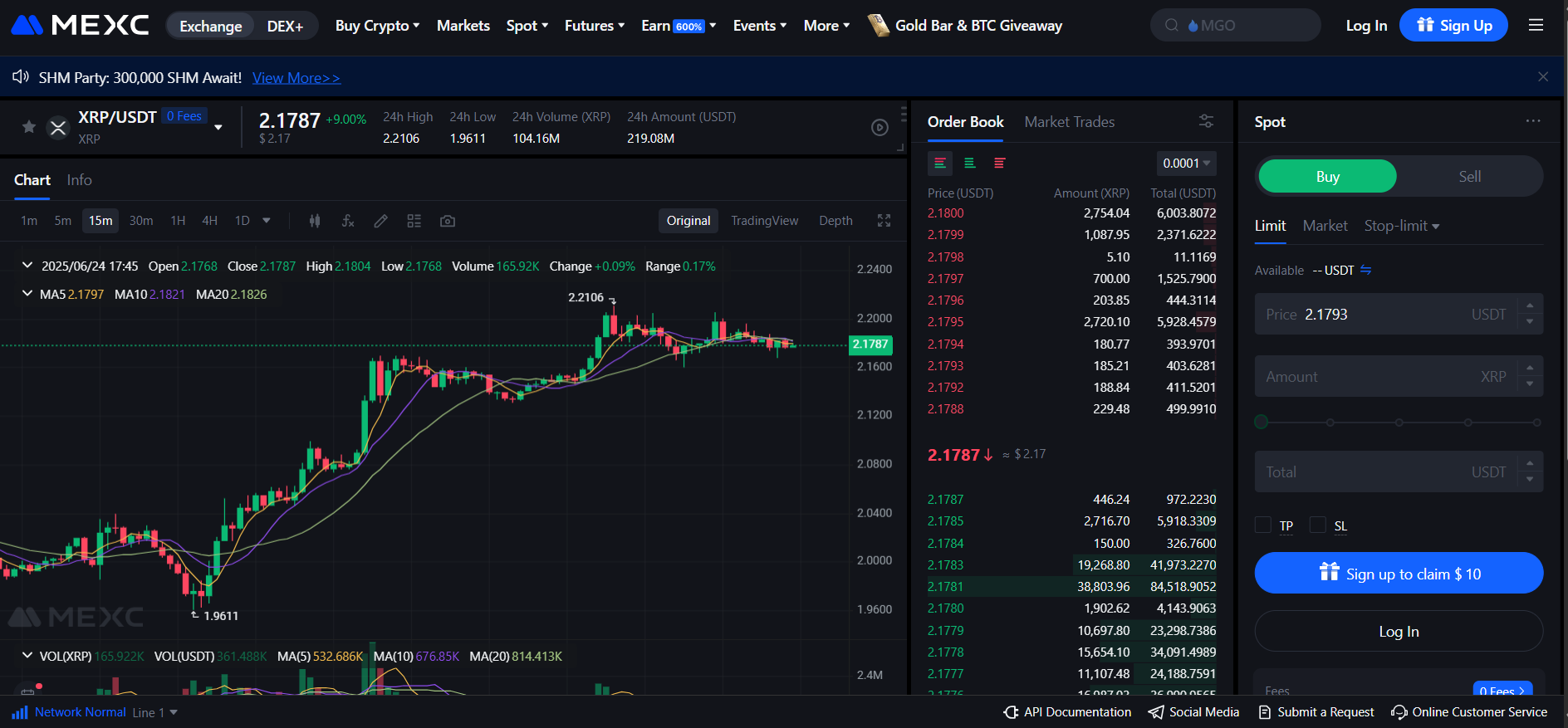Open API Documentation link
1568x728 pixels.
click(x=1067, y=712)
